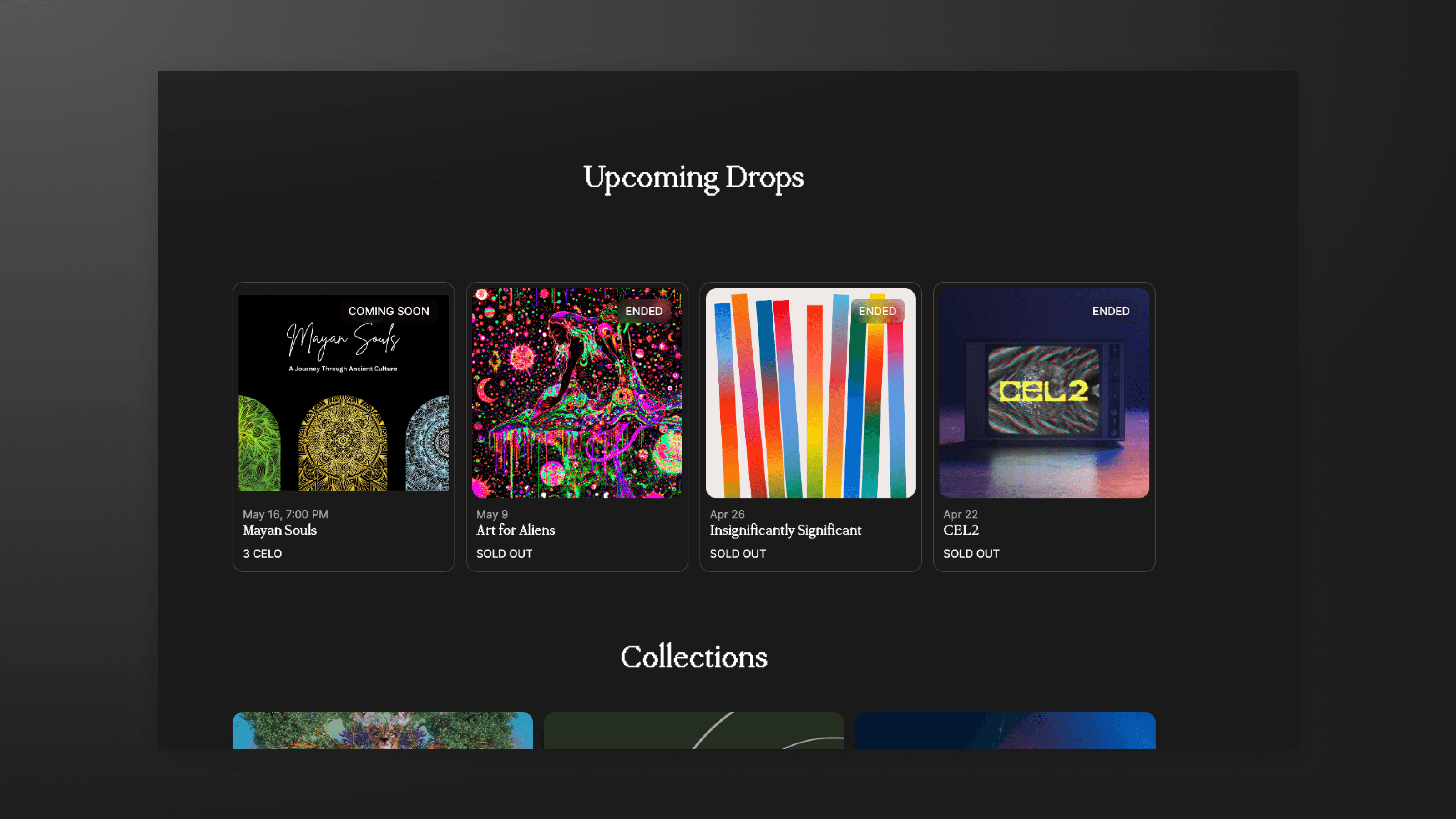Click ENDED badge on Insignificantly Significant card
The width and height of the screenshot is (1456, 819).
tap(877, 311)
